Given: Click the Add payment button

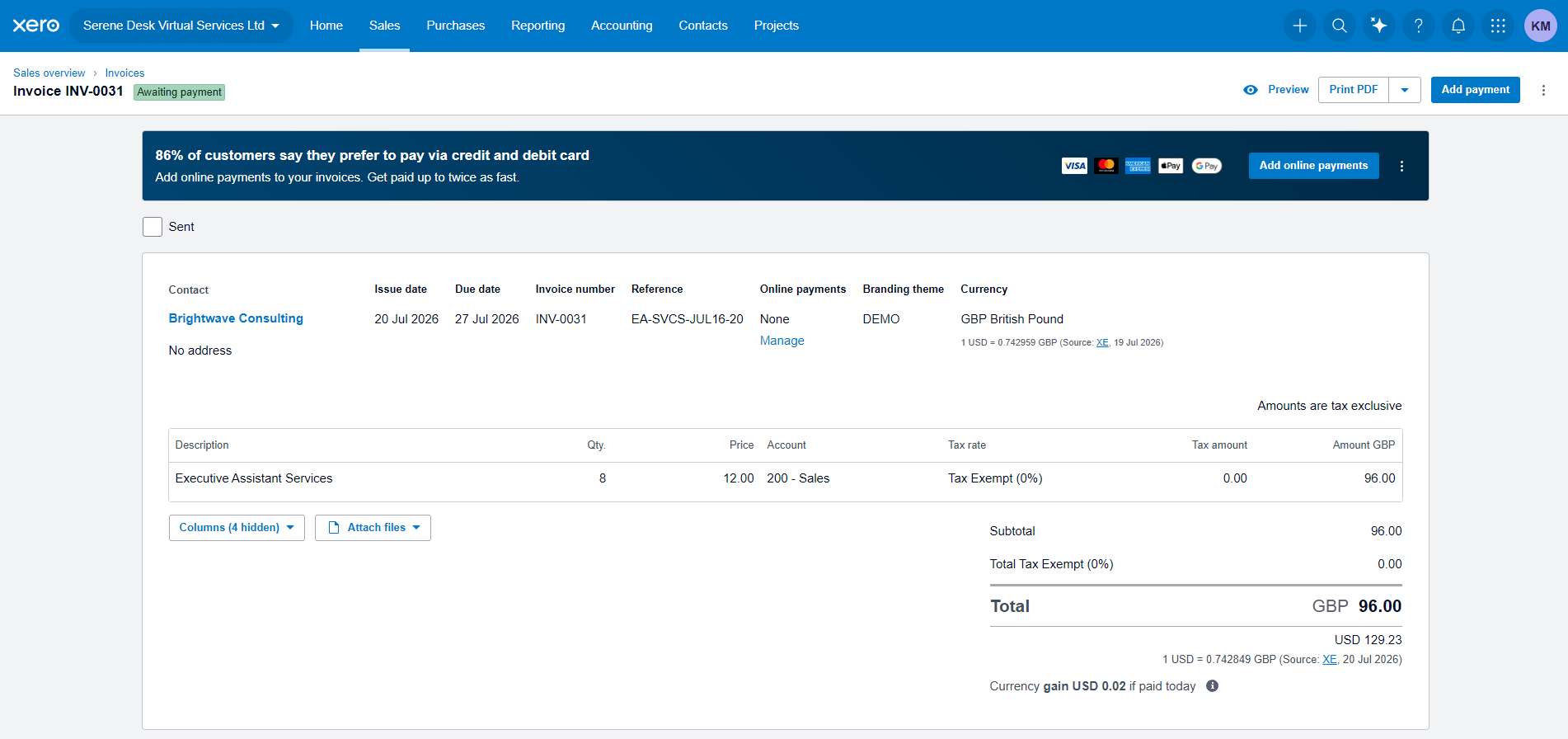Looking at the screenshot, I should click(1475, 90).
